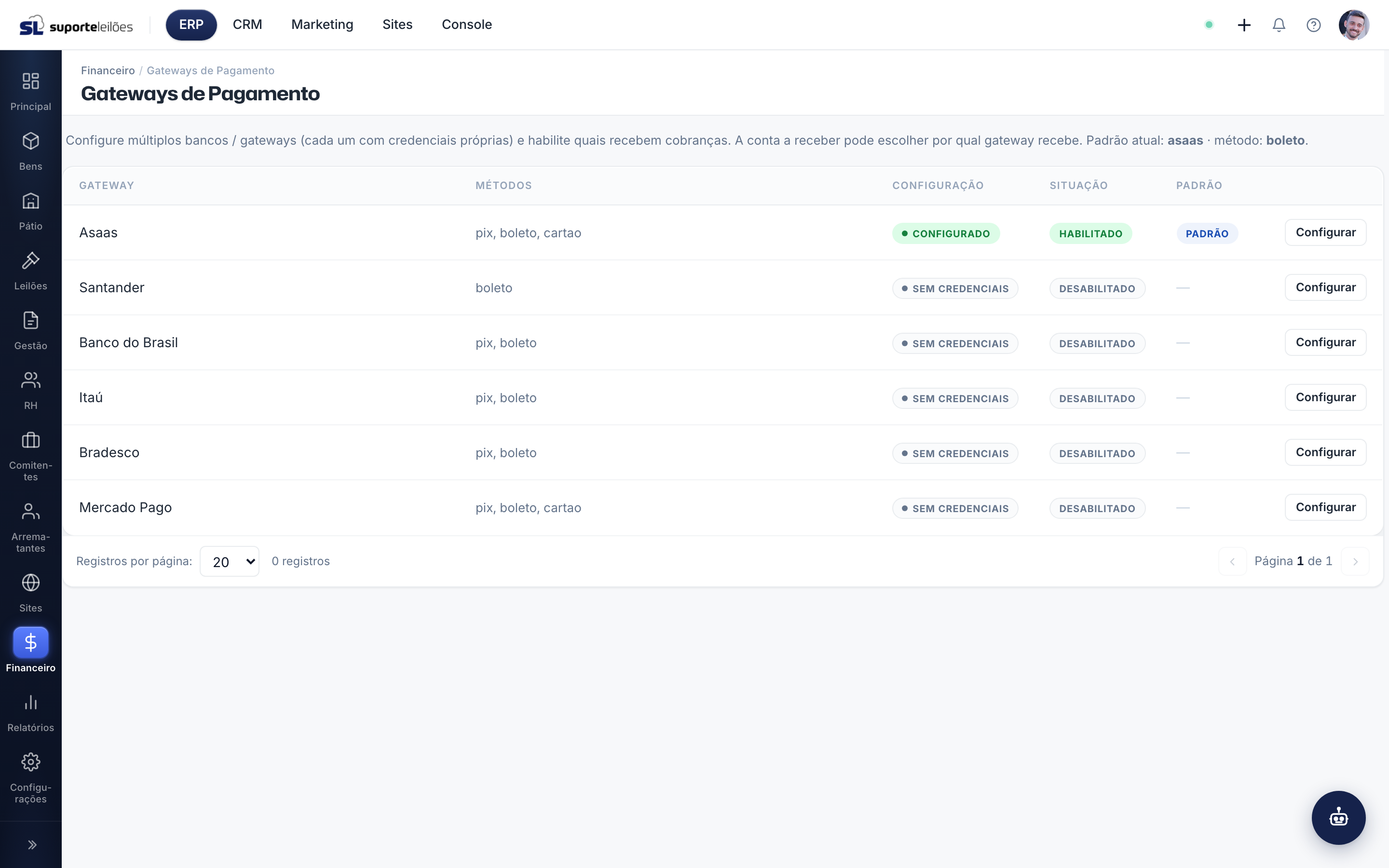Select the Banco do Brasil row name

[x=129, y=343]
